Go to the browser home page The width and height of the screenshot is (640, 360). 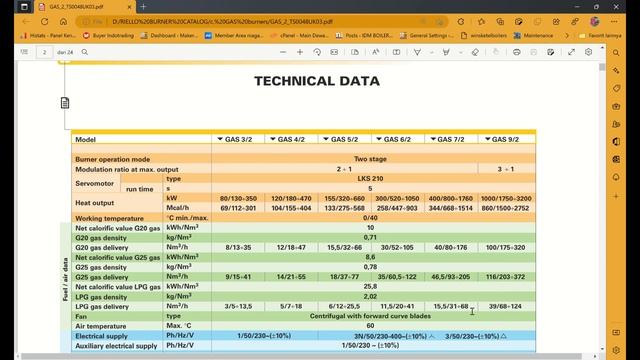click(x=63, y=22)
